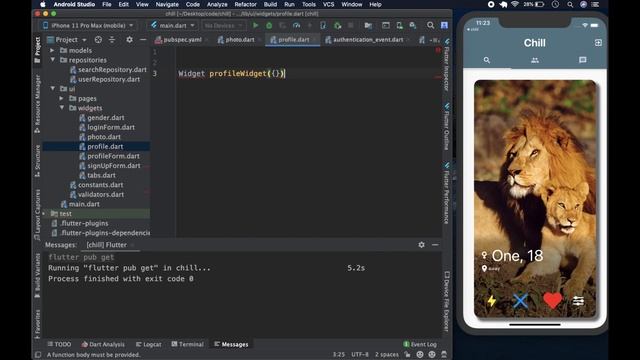Open the Event Log
640x360 pixels.
click(420, 344)
